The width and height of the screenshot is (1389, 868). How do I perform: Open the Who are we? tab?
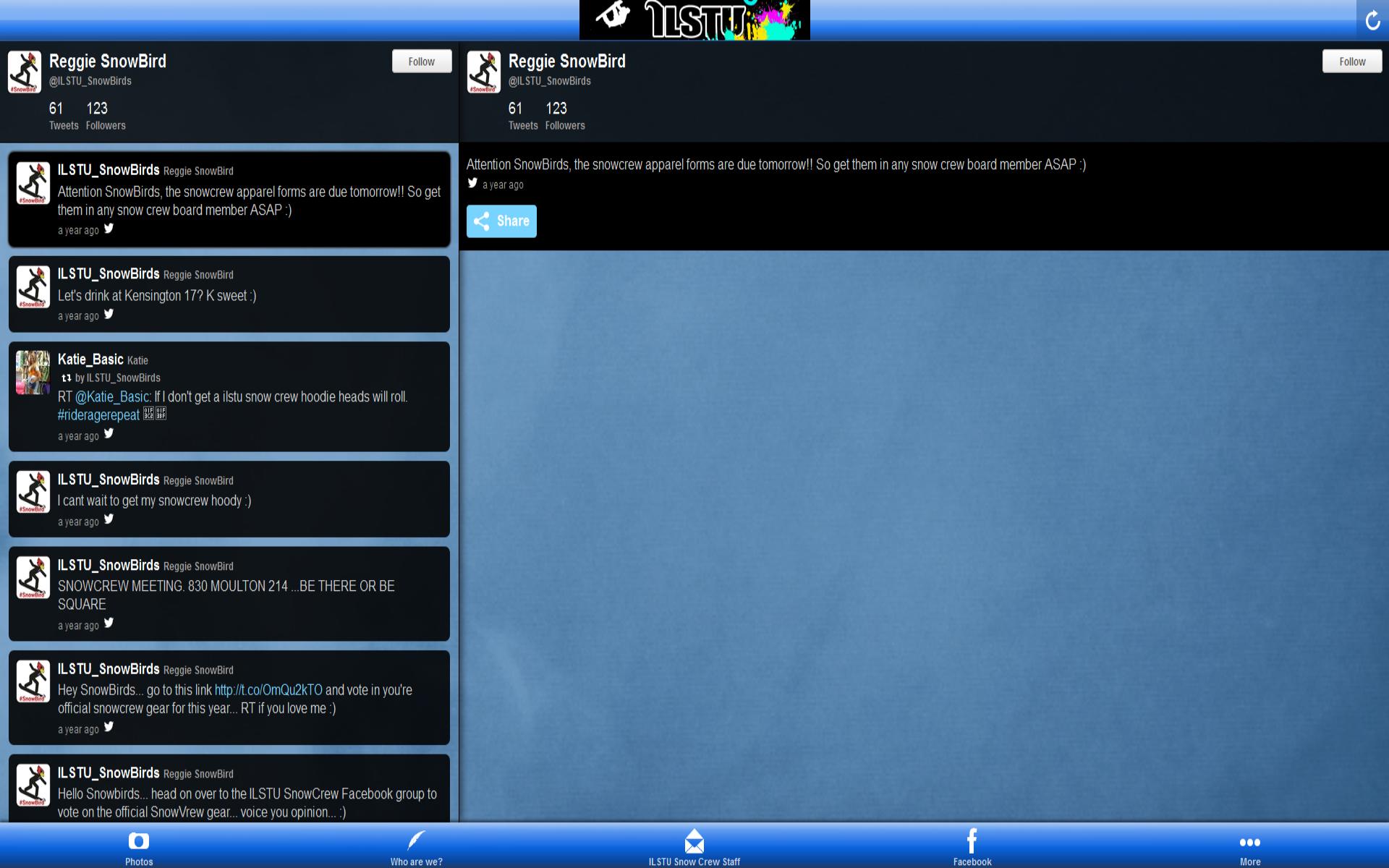(x=416, y=847)
